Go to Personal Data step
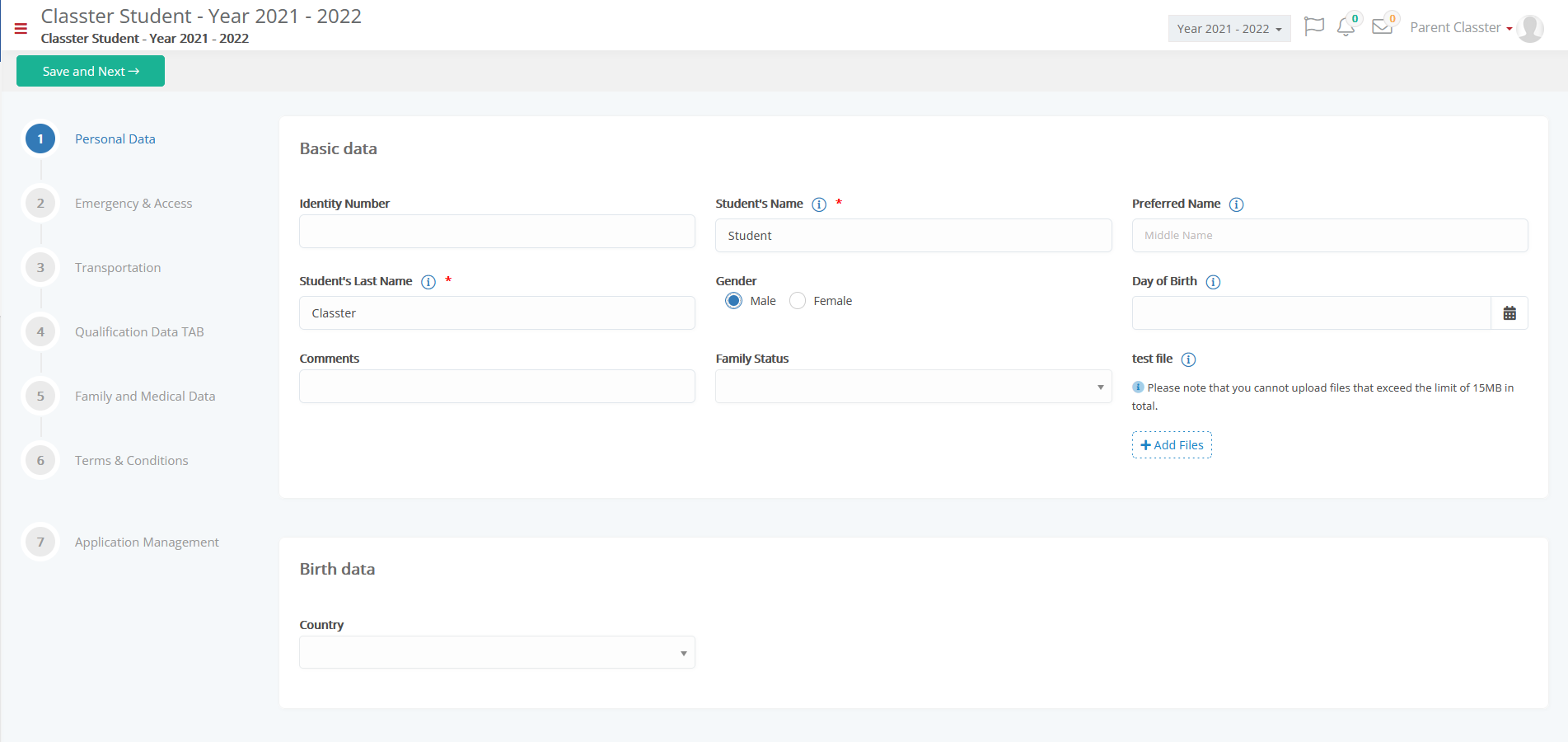Image resolution: width=1568 pixels, height=742 pixels. (x=115, y=139)
